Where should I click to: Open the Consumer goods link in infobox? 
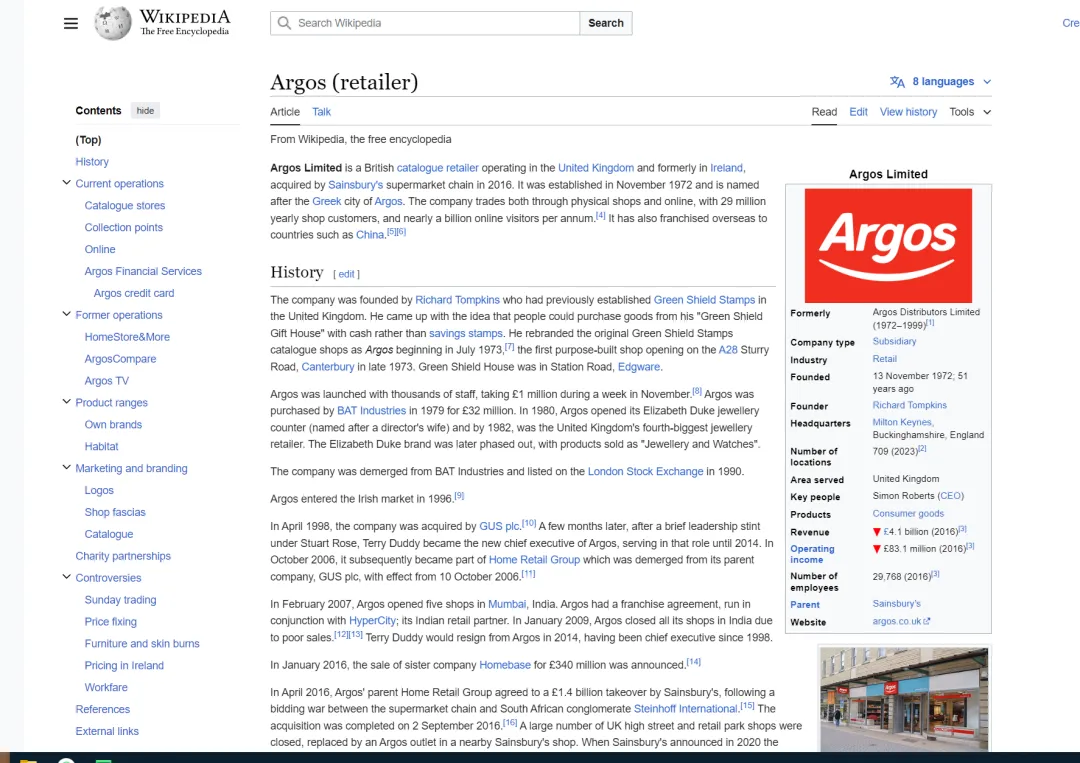click(x=908, y=514)
